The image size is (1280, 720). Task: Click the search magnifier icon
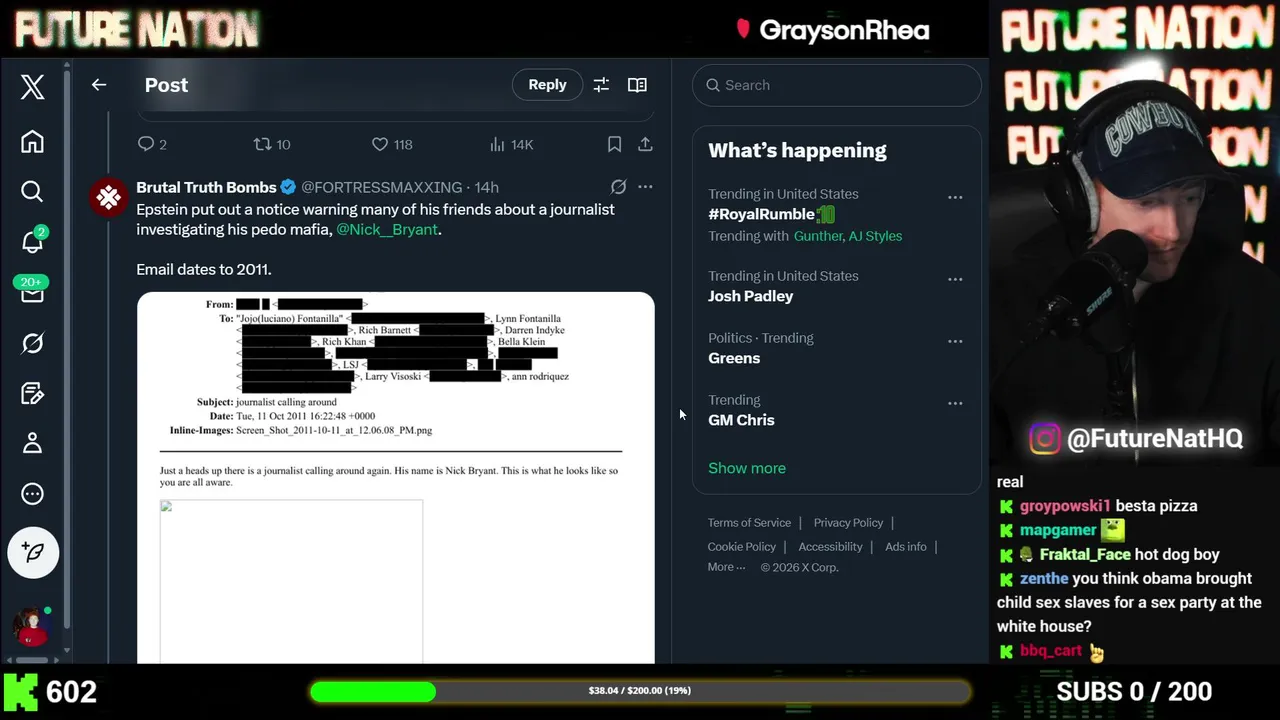point(713,85)
